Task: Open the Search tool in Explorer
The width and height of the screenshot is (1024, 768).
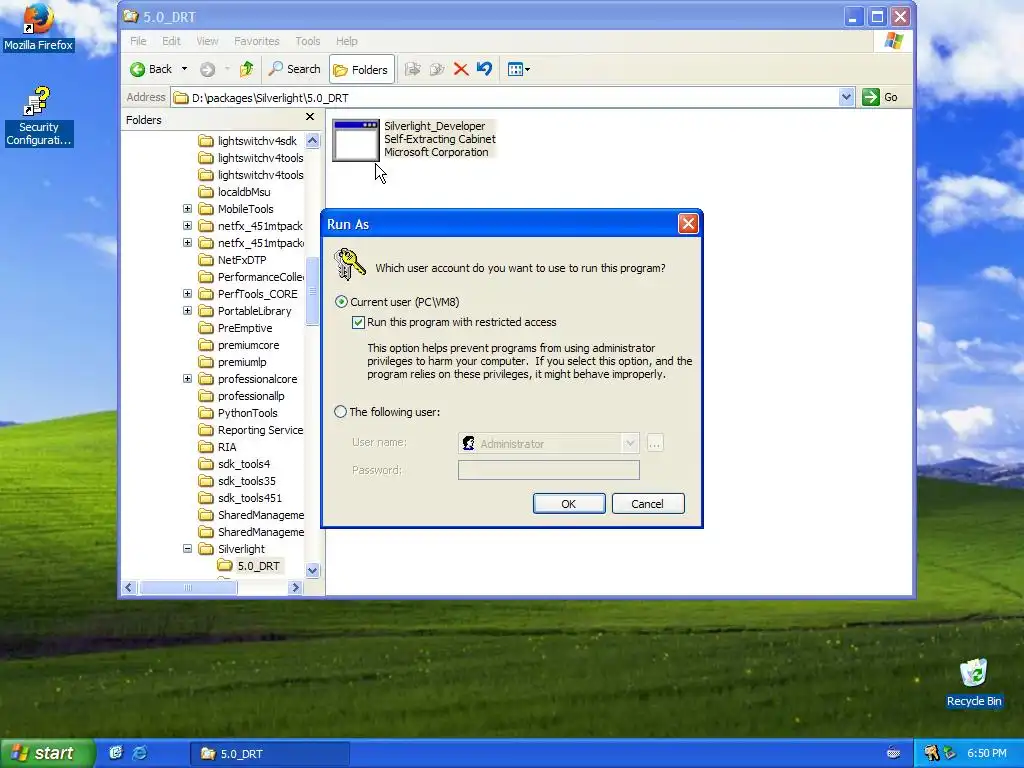Action: point(295,69)
